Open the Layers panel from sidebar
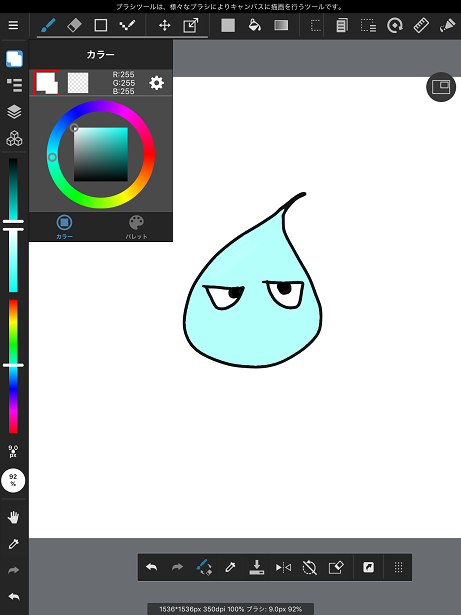The width and height of the screenshot is (461, 615). click(15, 112)
